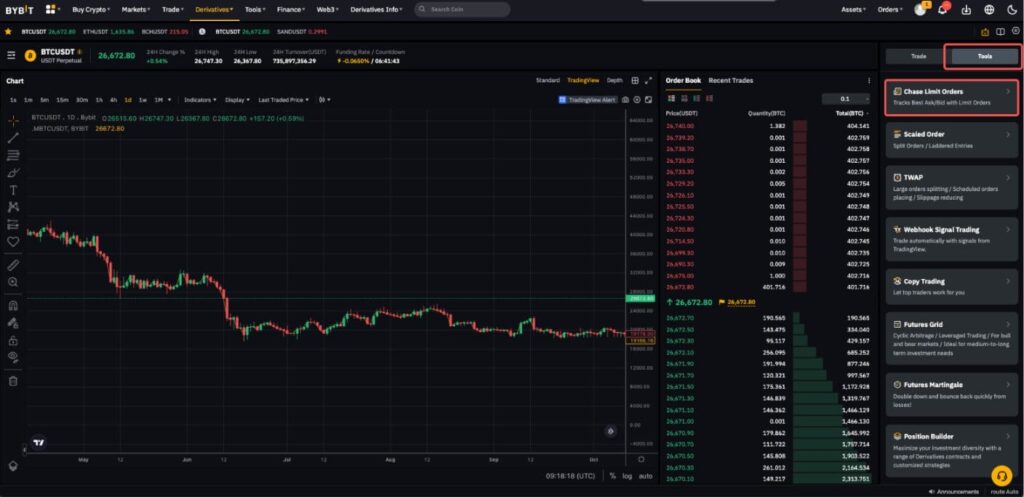Screen dimensions: 1024x497
Task: Open Futures Grid bot
Action: click(952, 338)
